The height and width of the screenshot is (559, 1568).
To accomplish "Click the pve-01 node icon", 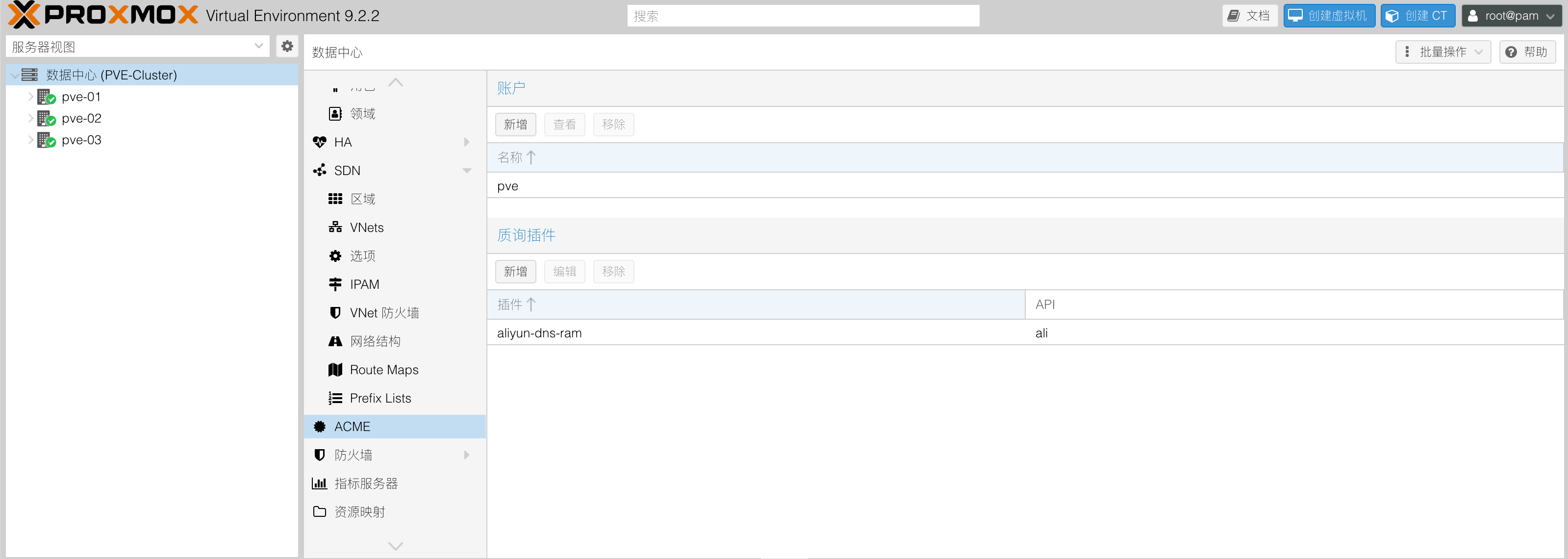I will (46, 97).
